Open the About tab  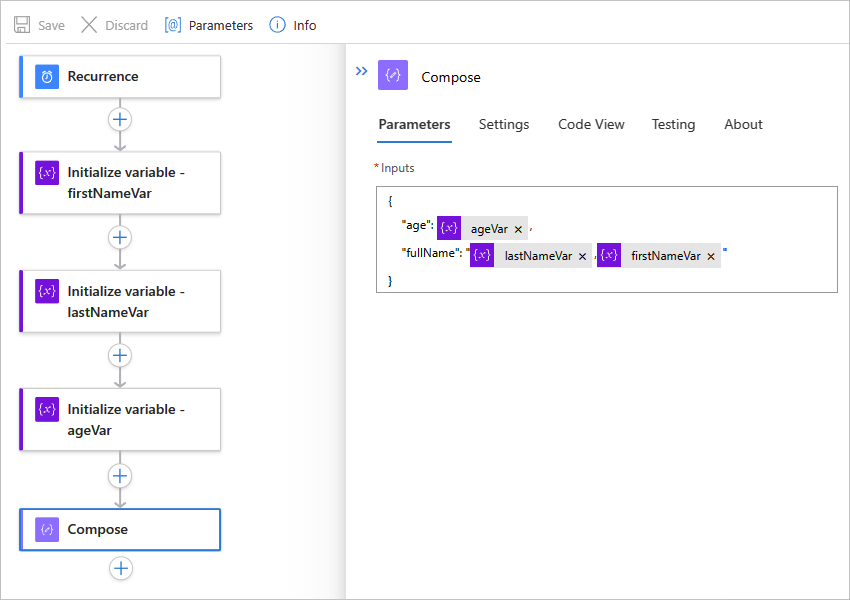743,124
